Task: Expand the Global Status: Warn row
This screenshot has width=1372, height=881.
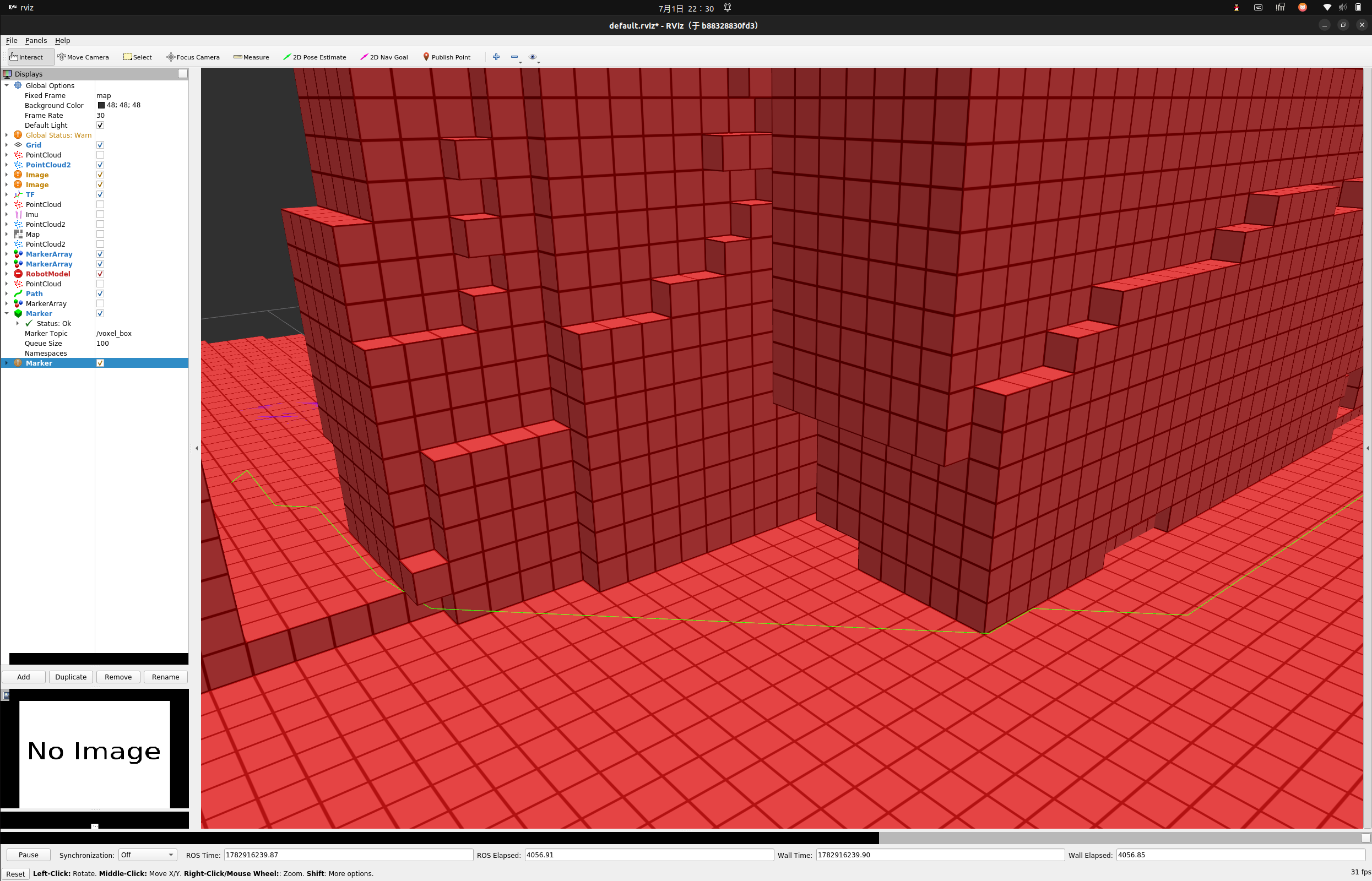Action: (6, 135)
